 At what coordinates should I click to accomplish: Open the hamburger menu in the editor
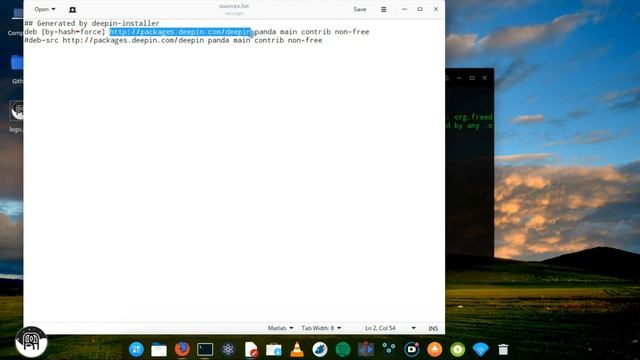pos(384,9)
